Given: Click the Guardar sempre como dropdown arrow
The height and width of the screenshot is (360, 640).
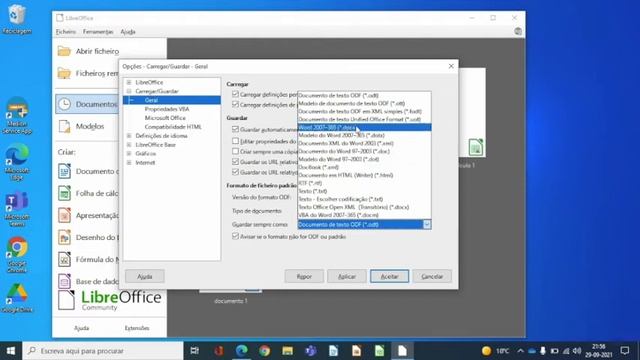Looking at the screenshot, I should pyautogui.click(x=427, y=224).
